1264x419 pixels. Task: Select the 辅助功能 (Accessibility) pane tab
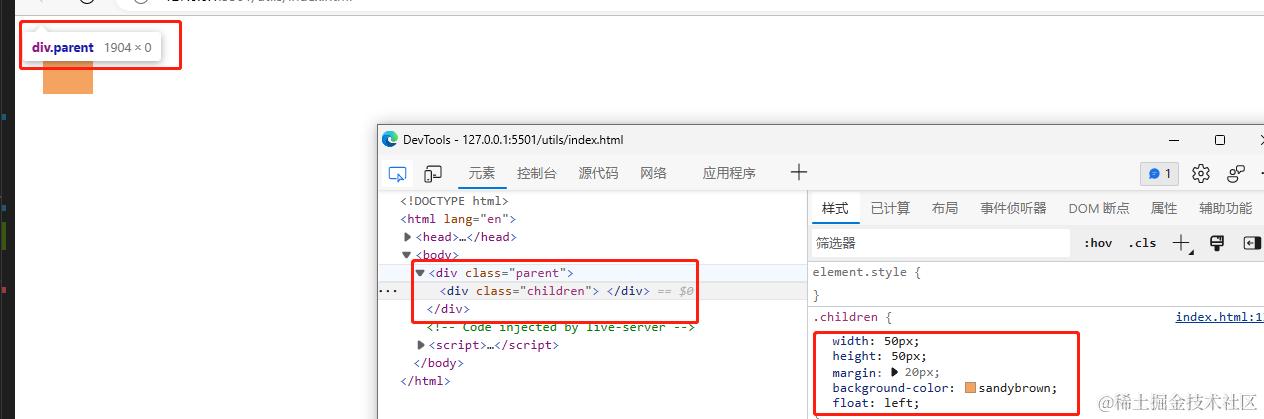[1225, 208]
